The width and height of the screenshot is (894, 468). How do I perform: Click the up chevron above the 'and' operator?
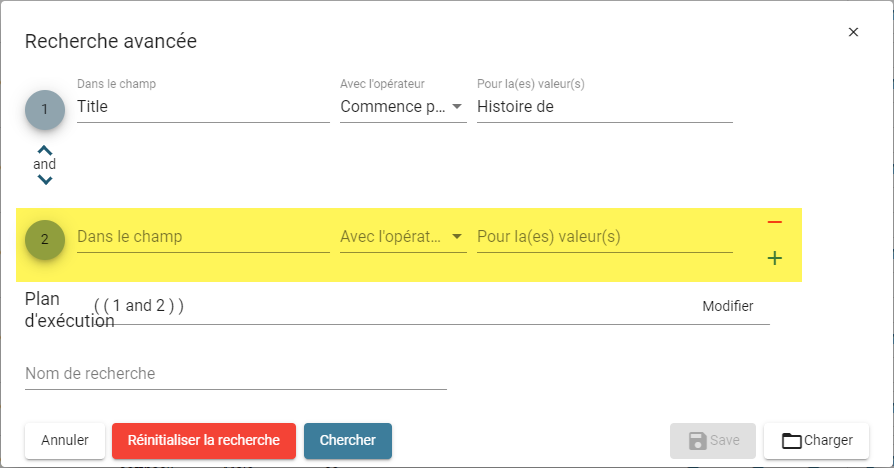click(44, 151)
